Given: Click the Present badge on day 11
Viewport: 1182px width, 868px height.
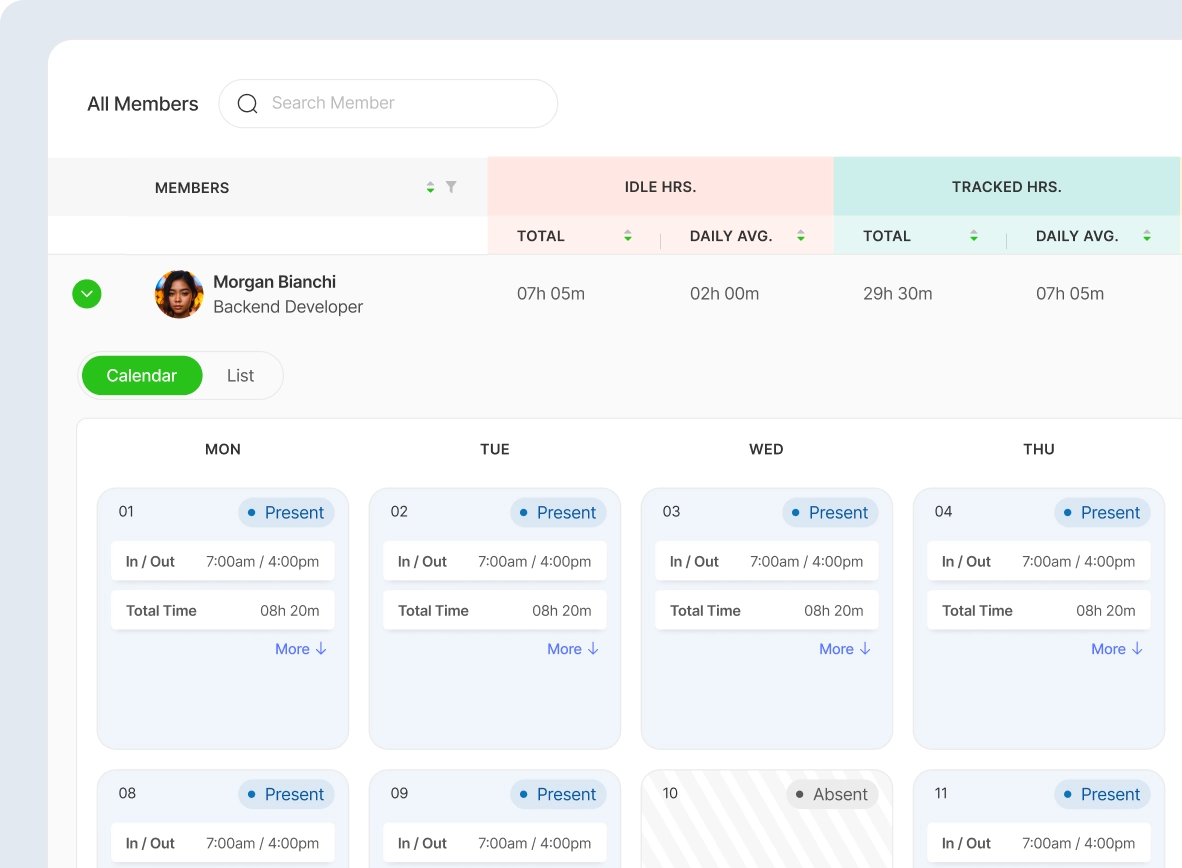Looking at the screenshot, I should click(1102, 795).
